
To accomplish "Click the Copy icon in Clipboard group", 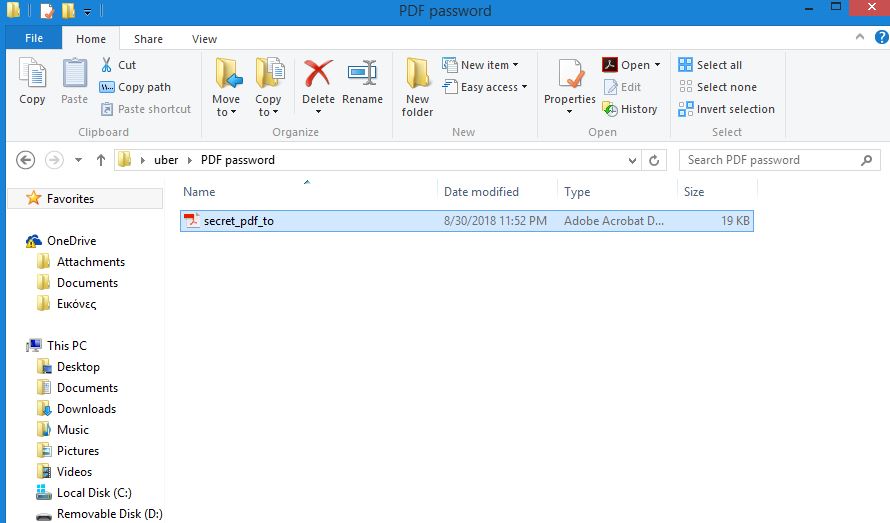I will (32, 74).
